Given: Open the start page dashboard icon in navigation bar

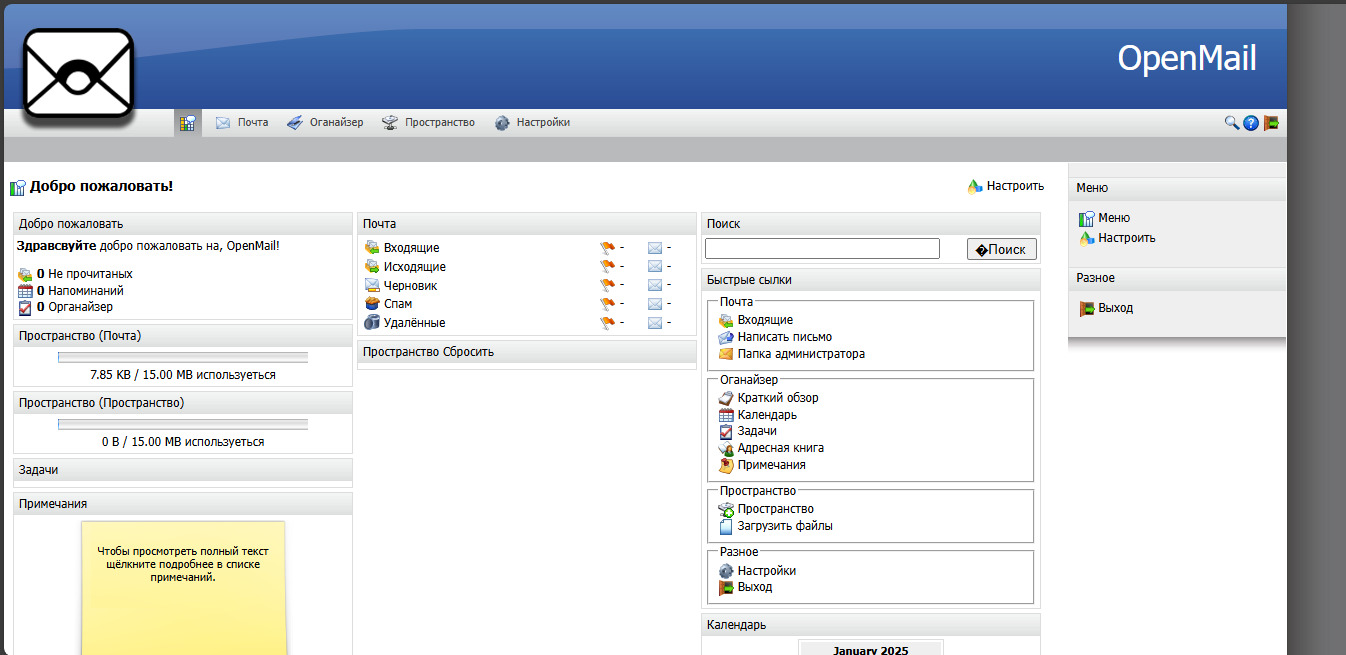Looking at the screenshot, I should (187, 123).
